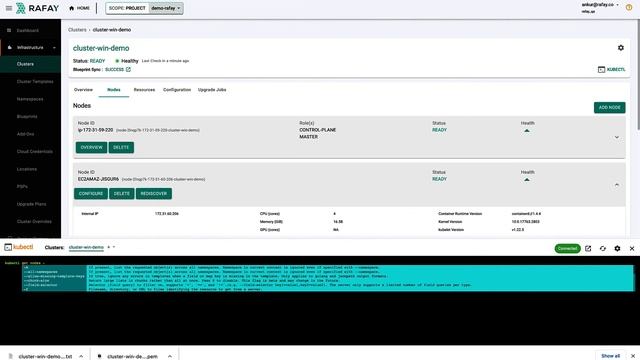Select Clusters in the sidebar

(x=25, y=64)
